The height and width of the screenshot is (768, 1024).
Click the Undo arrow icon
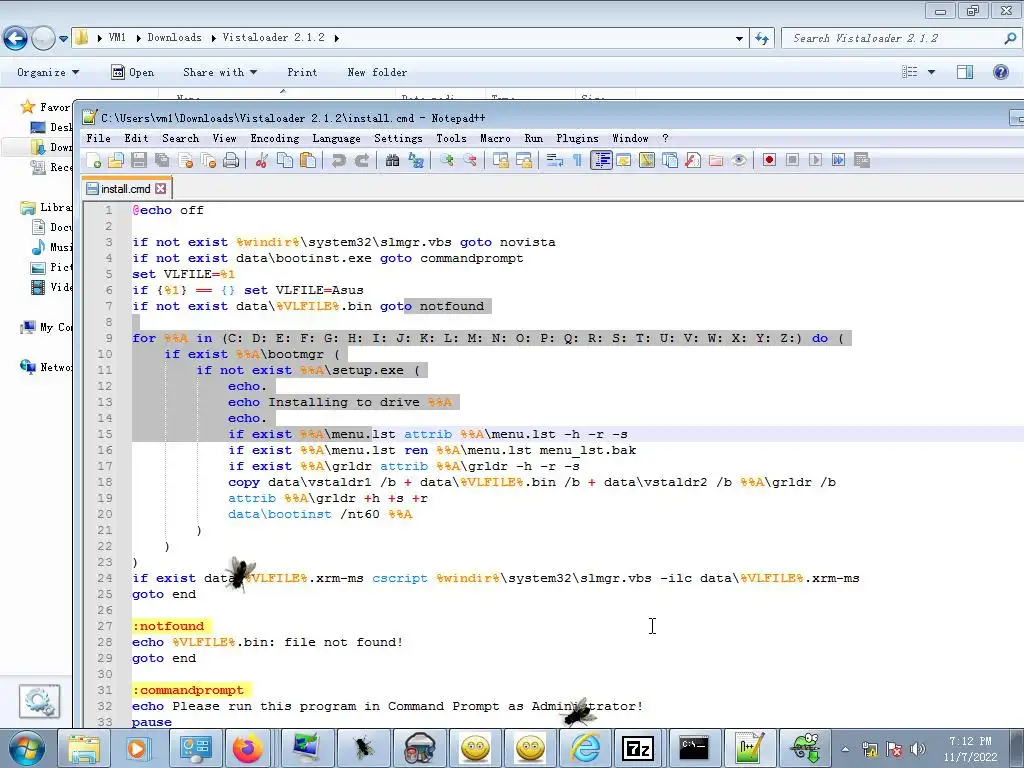(338, 160)
